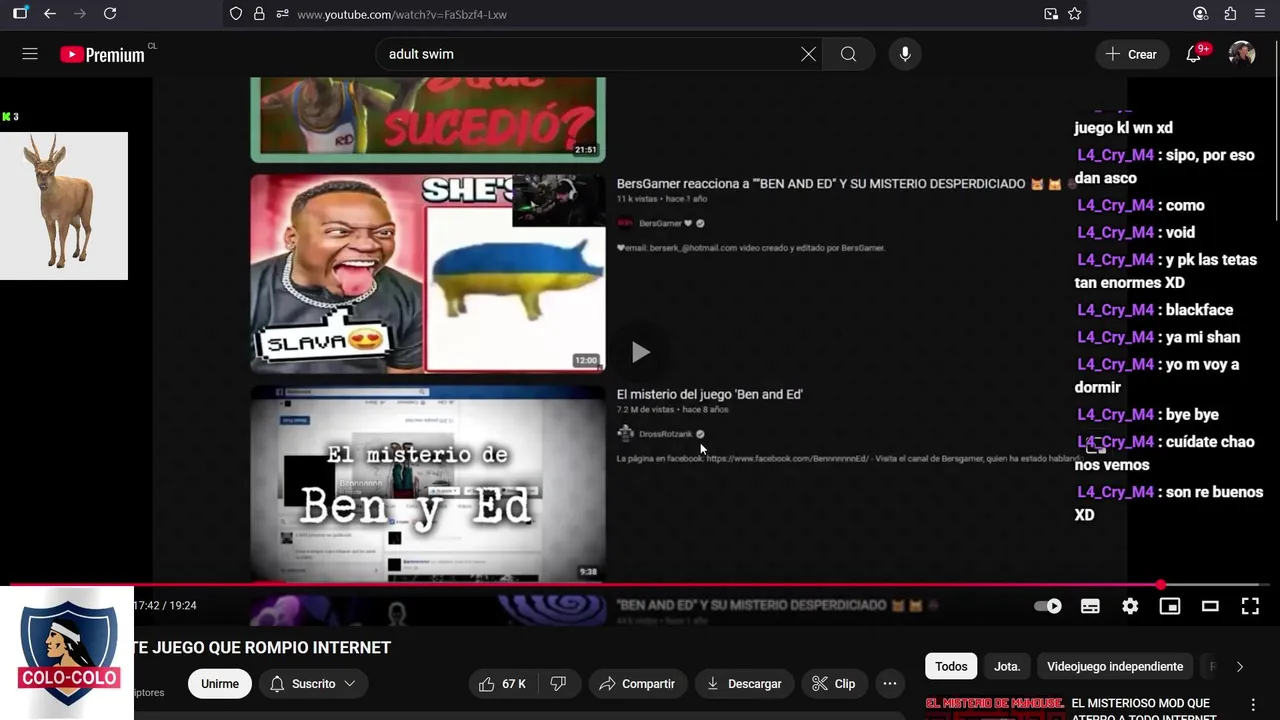The height and width of the screenshot is (720, 1280).
Task: Open options for El Misterioso Mod recommendation
Action: 1253,705
